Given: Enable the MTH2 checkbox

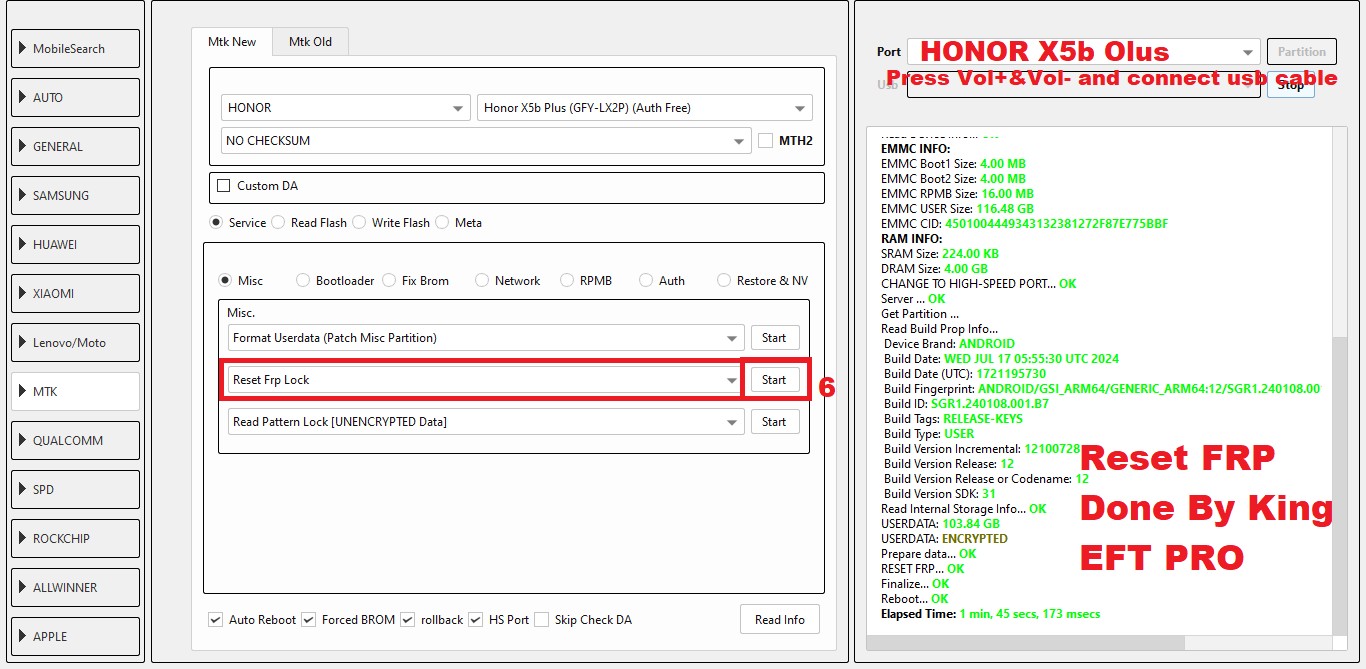Looking at the screenshot, I should 766,141.
